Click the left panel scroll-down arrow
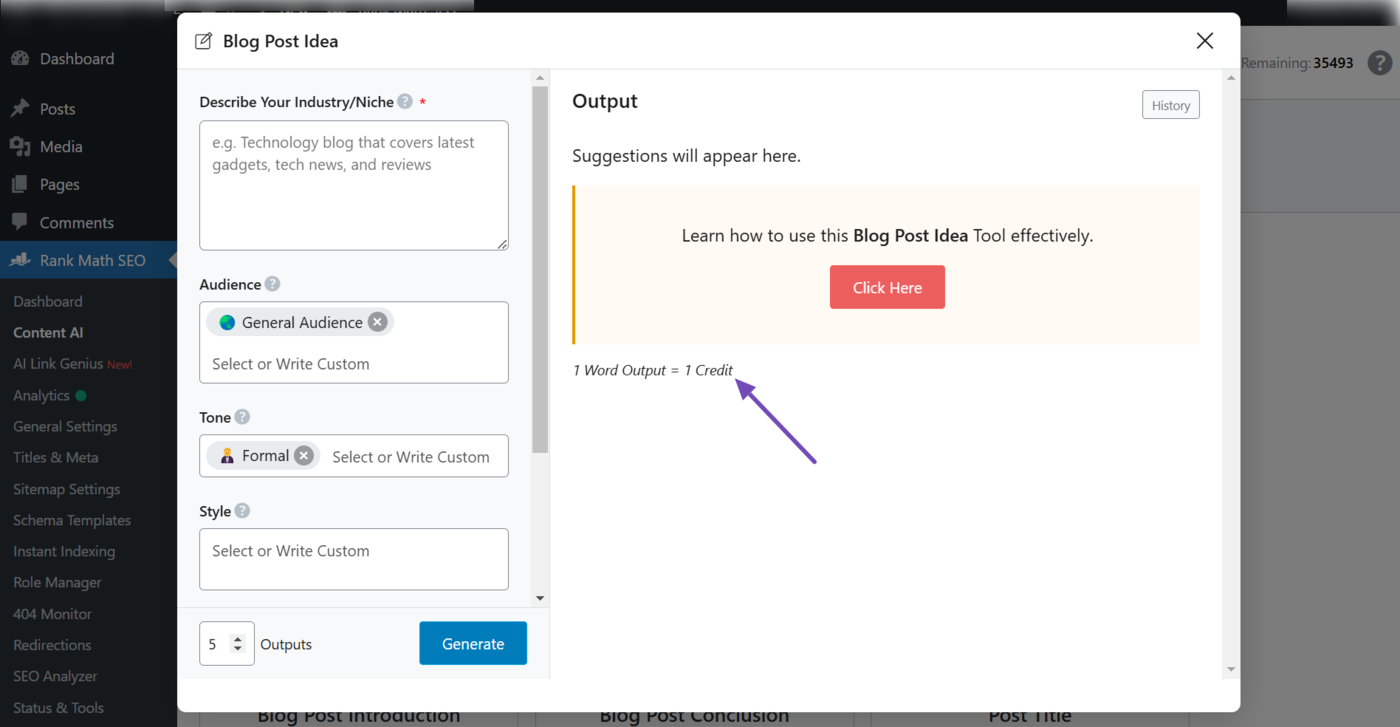Viewport: 1400px width, 727px height. pos(540,598)
